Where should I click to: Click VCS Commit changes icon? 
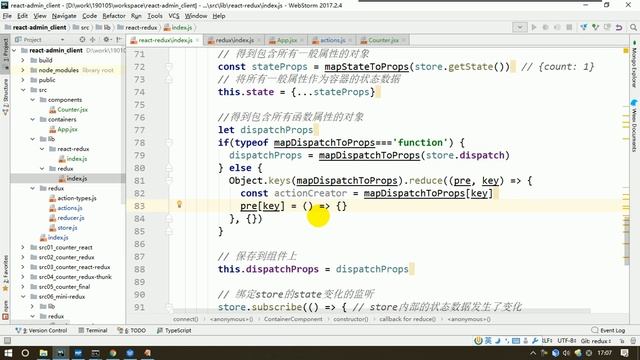[x=596, y=27]
